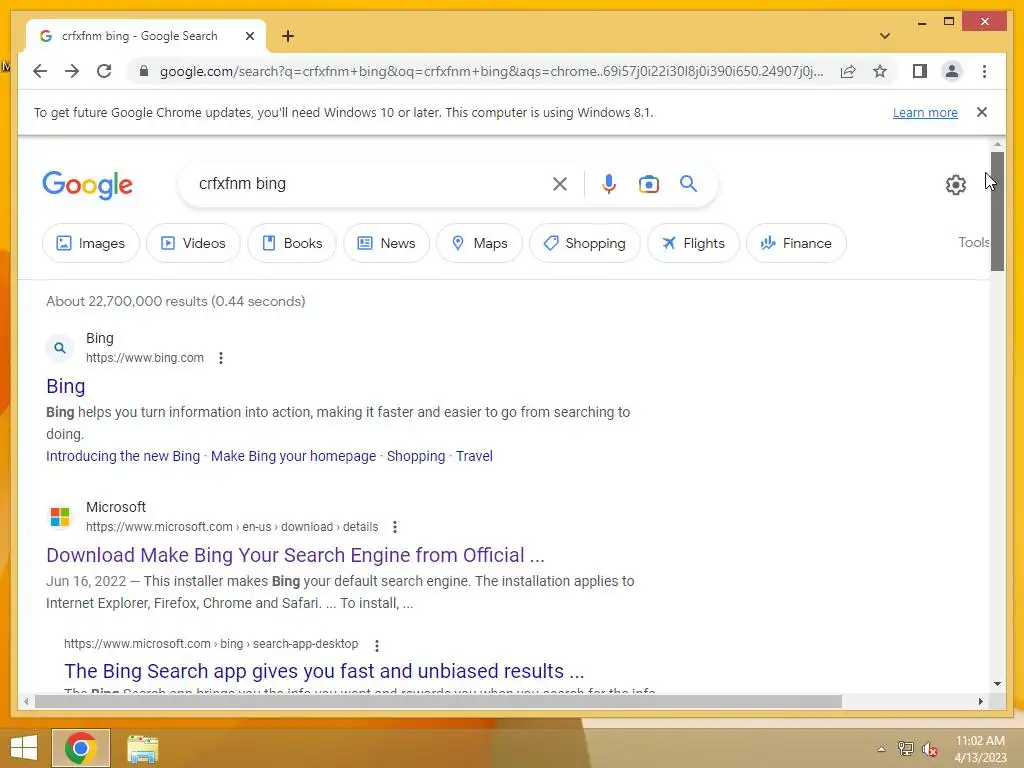1024x768 pixels.
Task: Click the scroll down arrow
Action: pos(997,684)
